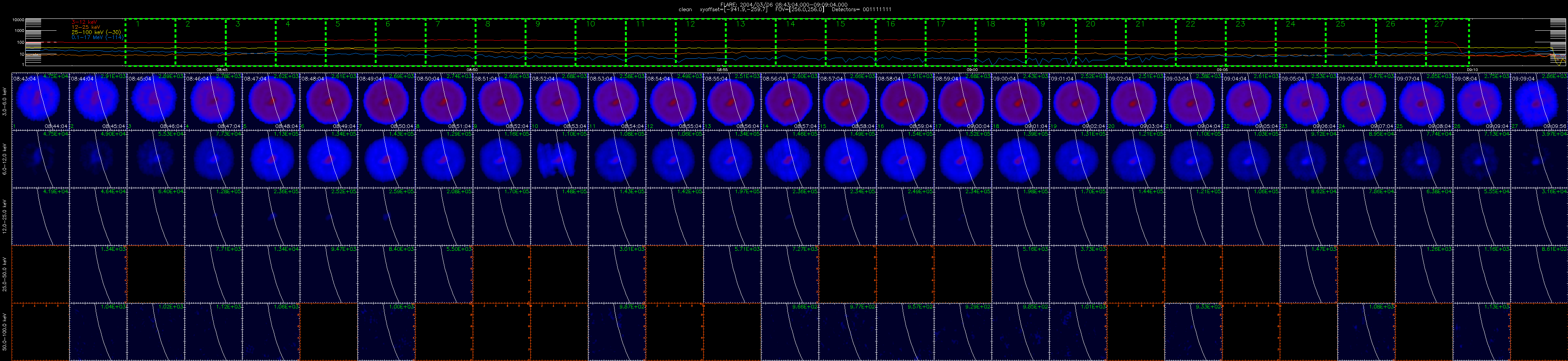Image resolution: width=1568 pixels, height=361 pixels.
Task: Open the 25.0-50.0 keV image labeled 1.34E+04
Action: [271, 275]
